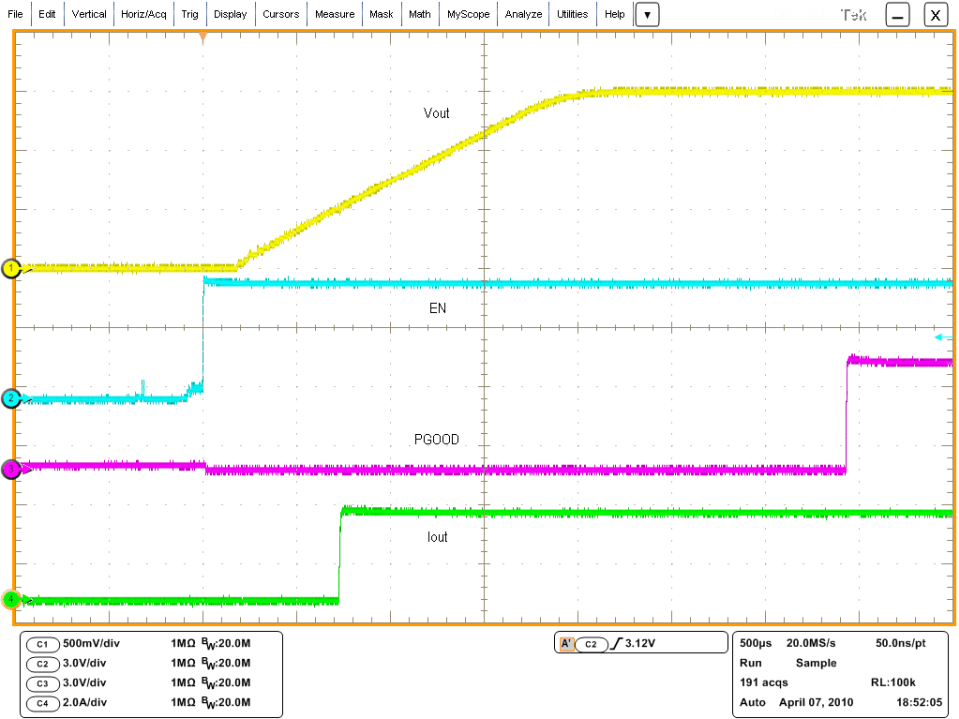Click the C4 2.0A/div channel badge
The image size is (959, 719).
[x=40, y=703]
